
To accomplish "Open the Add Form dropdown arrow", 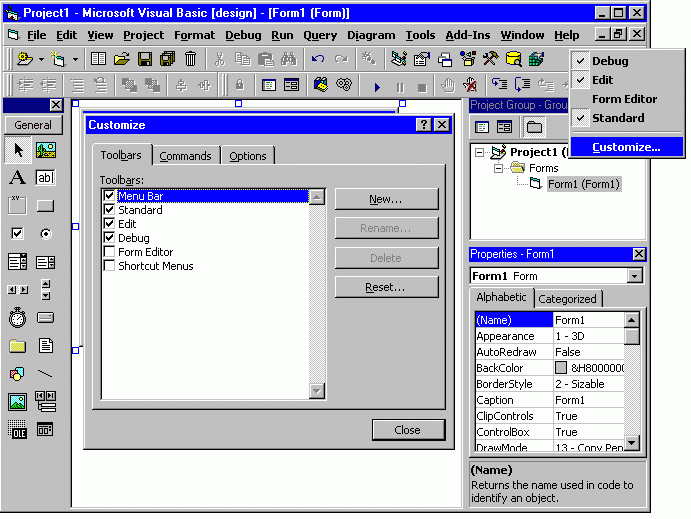I will click(x=75, y=59).
